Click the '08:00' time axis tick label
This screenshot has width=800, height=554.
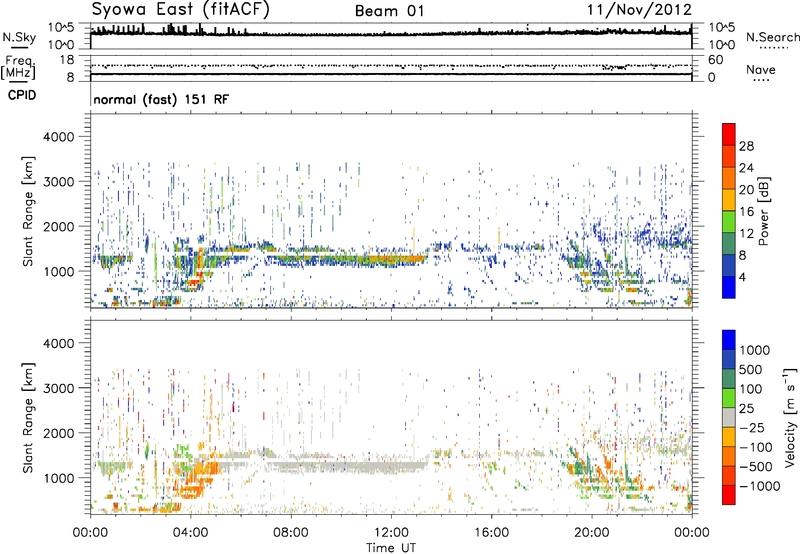(x=291, y=533)
